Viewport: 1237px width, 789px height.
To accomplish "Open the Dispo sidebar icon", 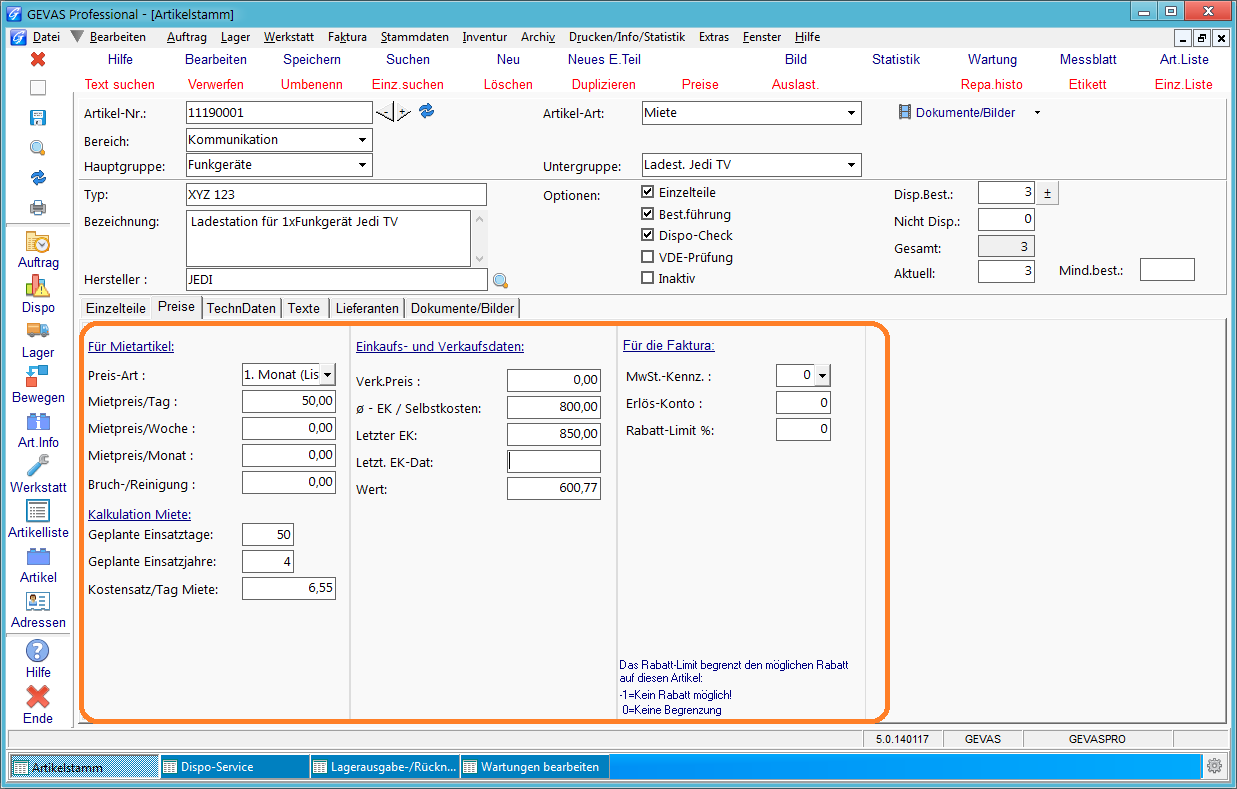I will pos(38,287).
